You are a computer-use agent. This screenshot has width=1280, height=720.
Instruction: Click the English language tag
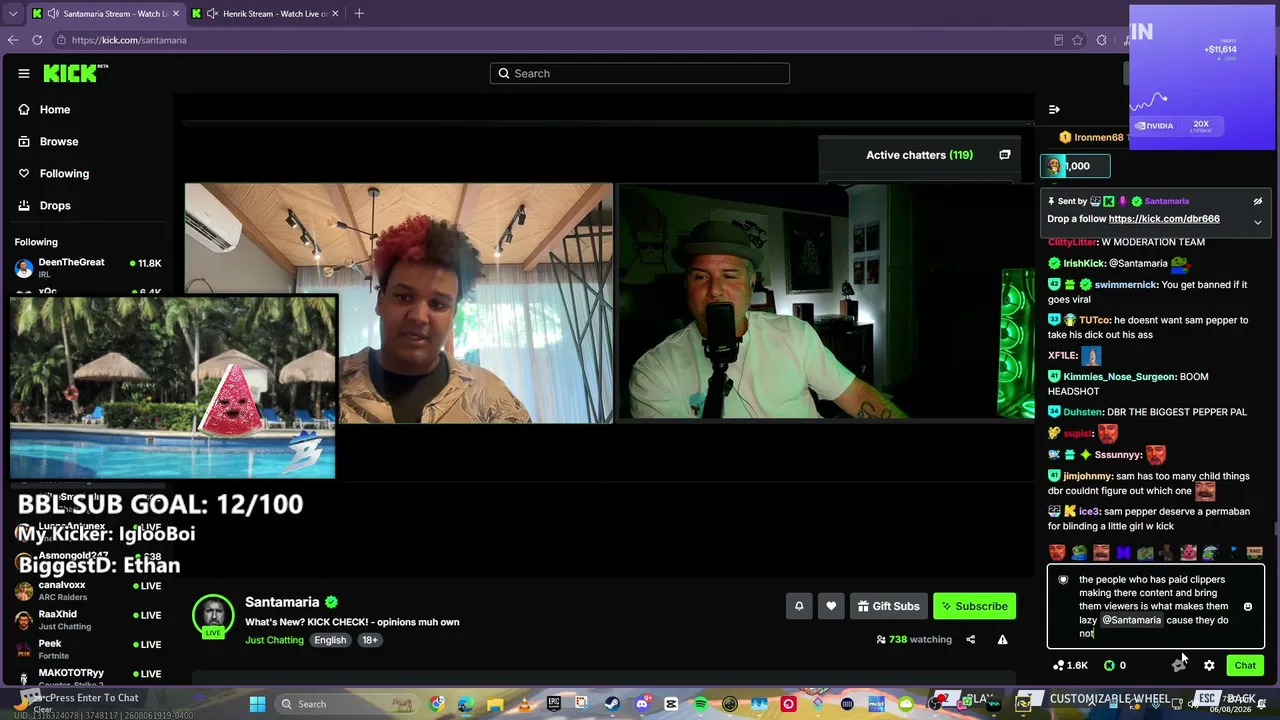pyautogui.click(x=330, y=640)
